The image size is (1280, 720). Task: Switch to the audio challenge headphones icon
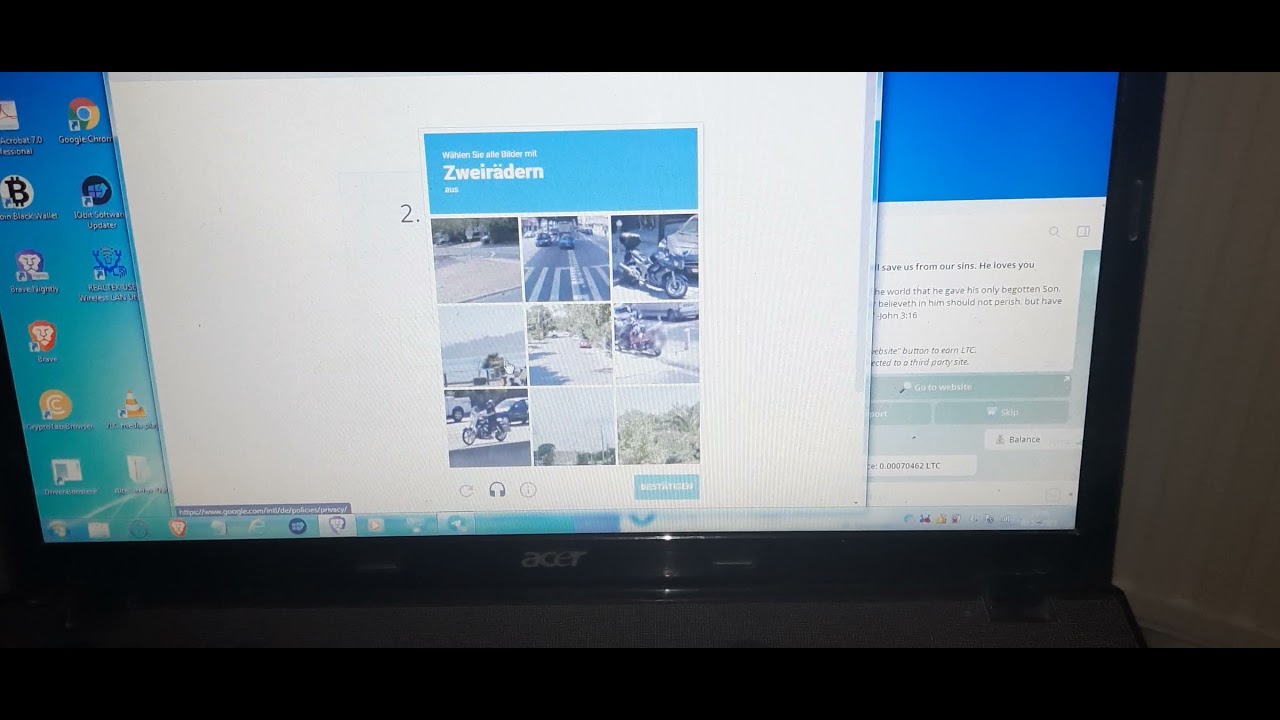point(497,490)
